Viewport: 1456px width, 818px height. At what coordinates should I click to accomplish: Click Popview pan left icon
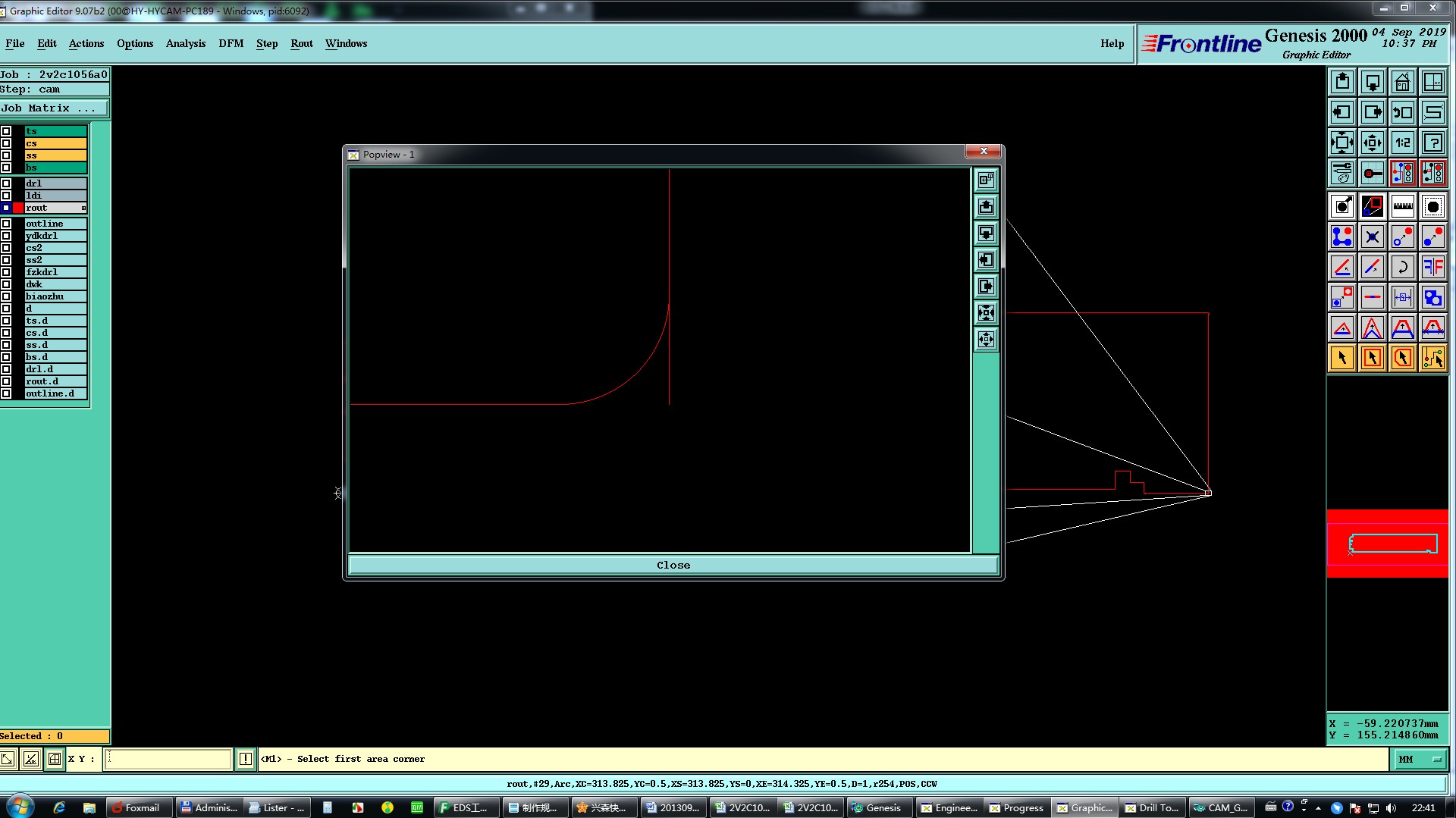click(986, 259)
